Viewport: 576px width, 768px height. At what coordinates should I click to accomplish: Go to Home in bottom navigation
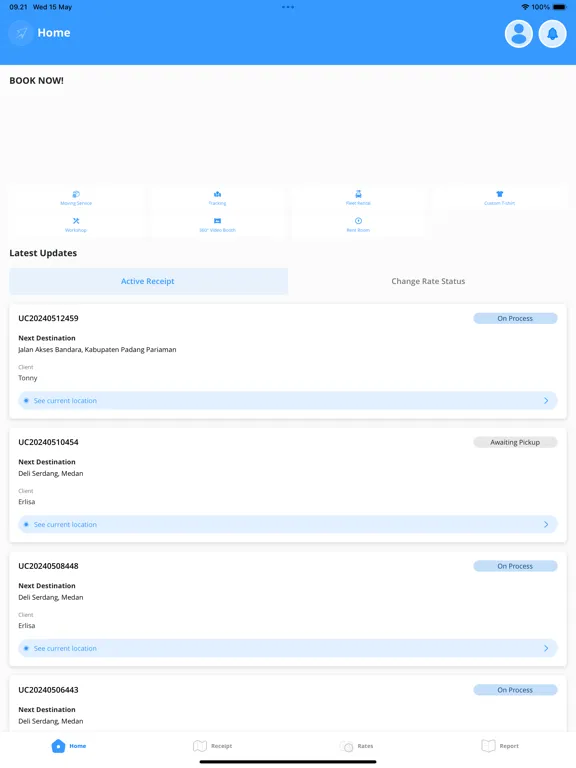(69, 746)
